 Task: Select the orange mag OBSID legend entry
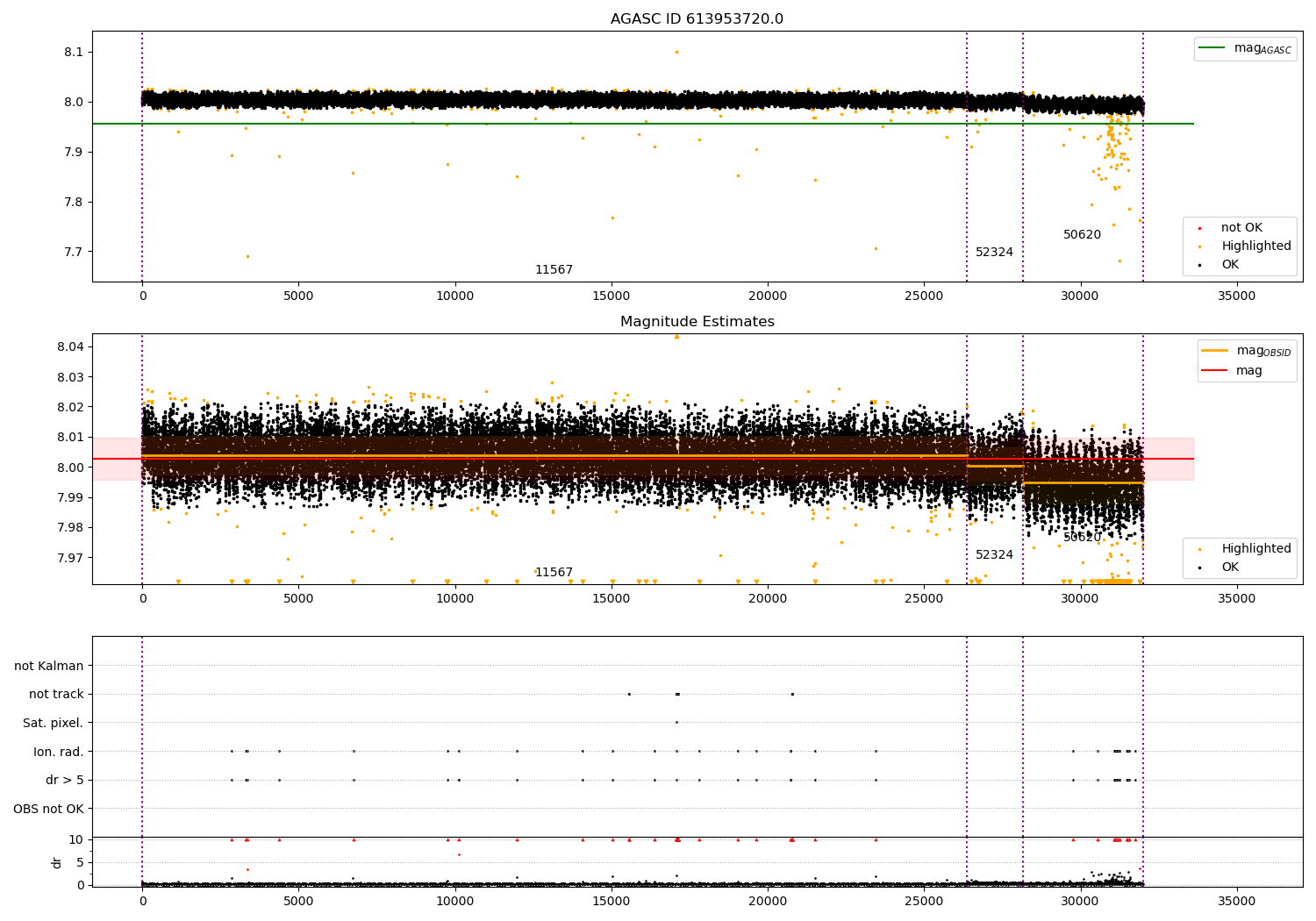1247,351
